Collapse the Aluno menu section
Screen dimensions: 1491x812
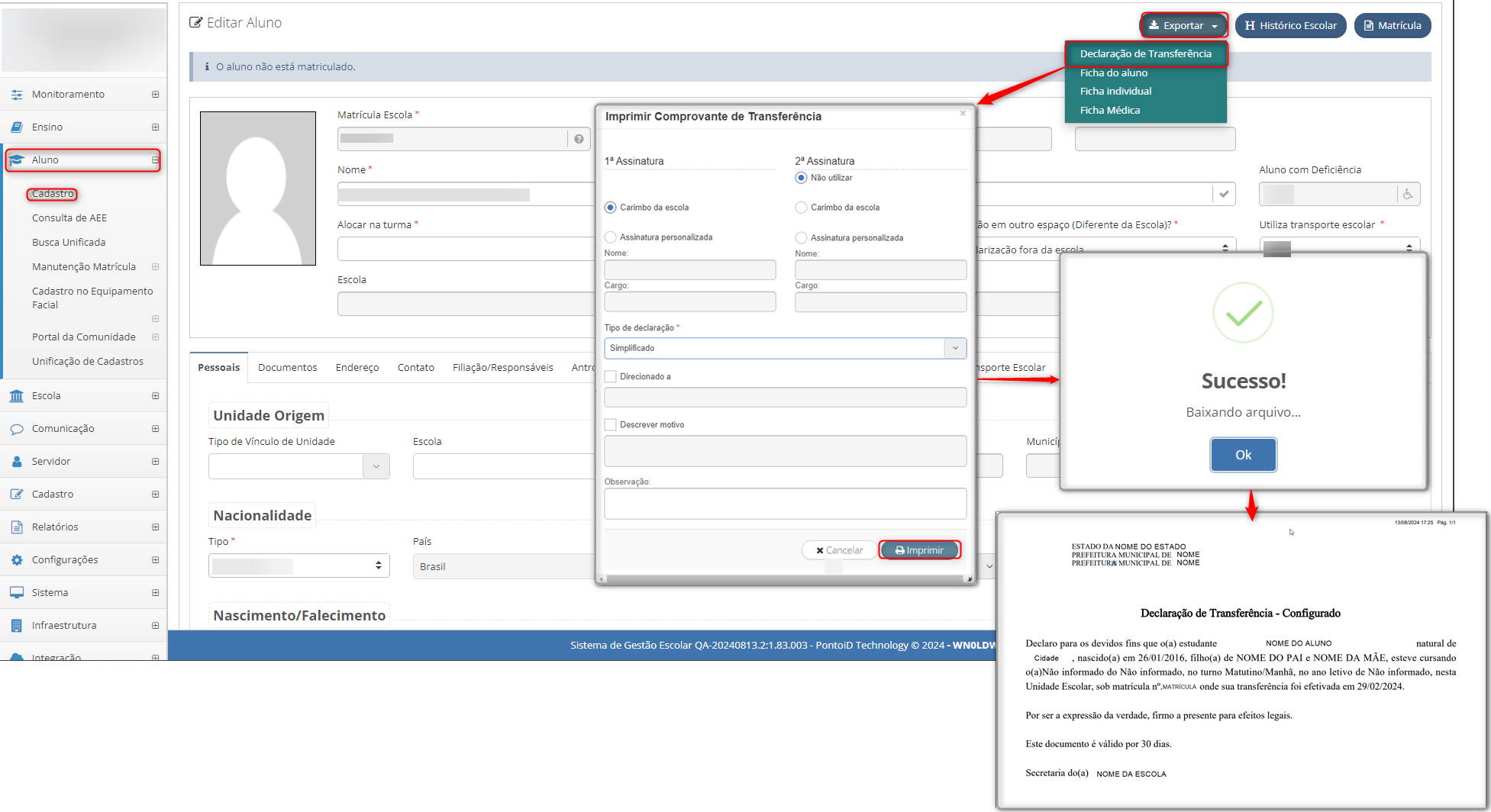pos(156,160)
